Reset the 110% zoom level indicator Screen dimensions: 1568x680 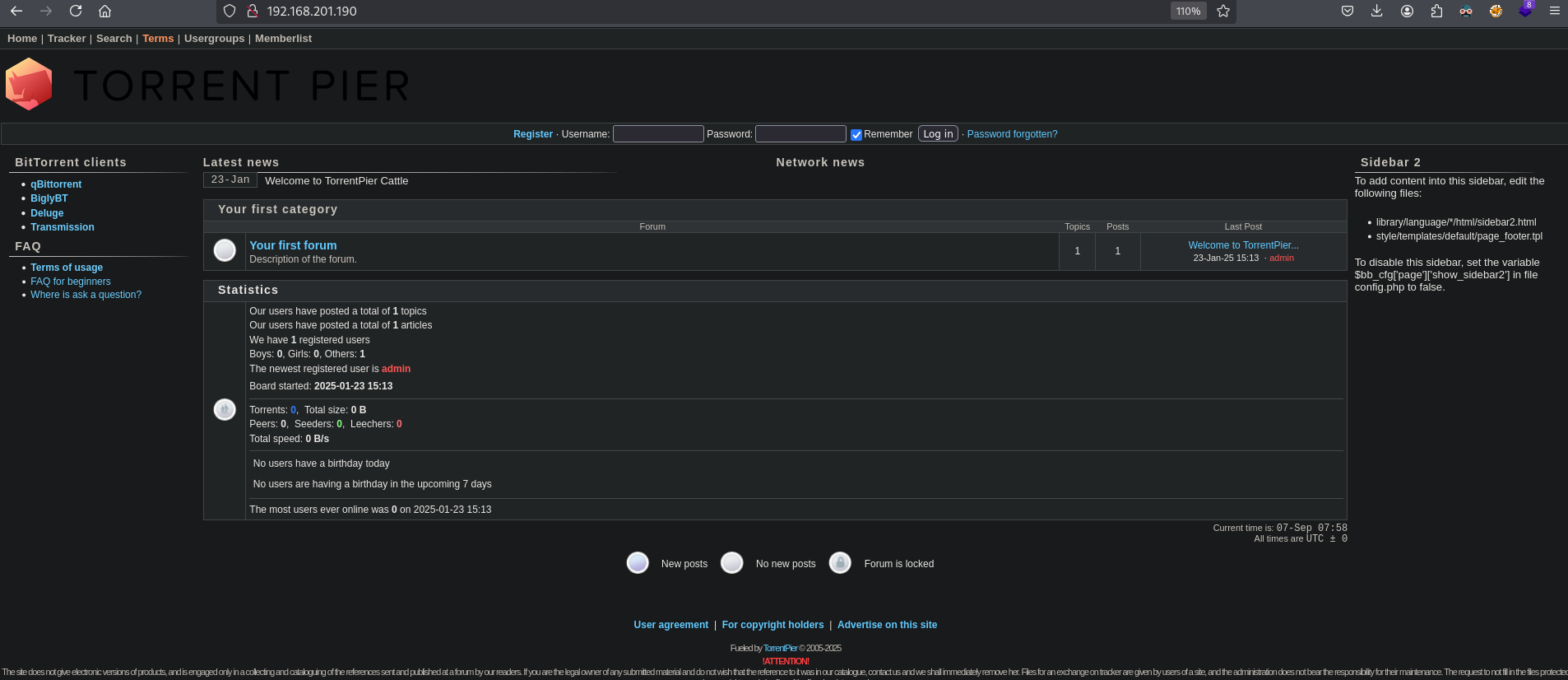1188,12
